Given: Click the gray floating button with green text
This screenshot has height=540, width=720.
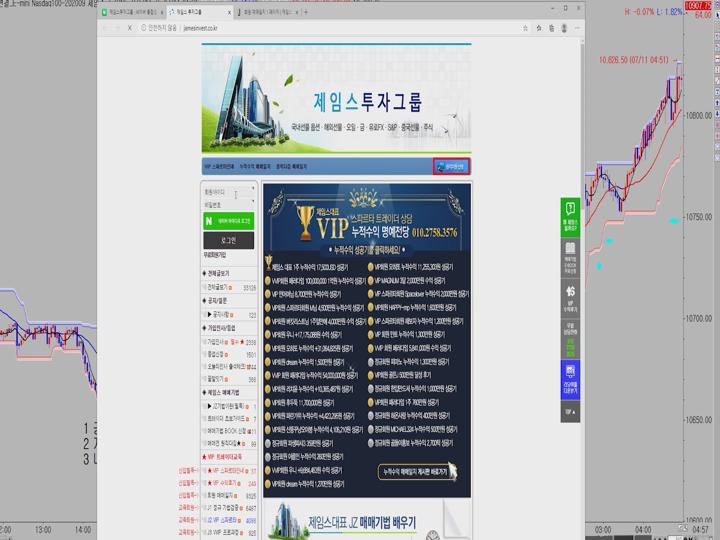Looking at the screenshot, I should 570,339.
